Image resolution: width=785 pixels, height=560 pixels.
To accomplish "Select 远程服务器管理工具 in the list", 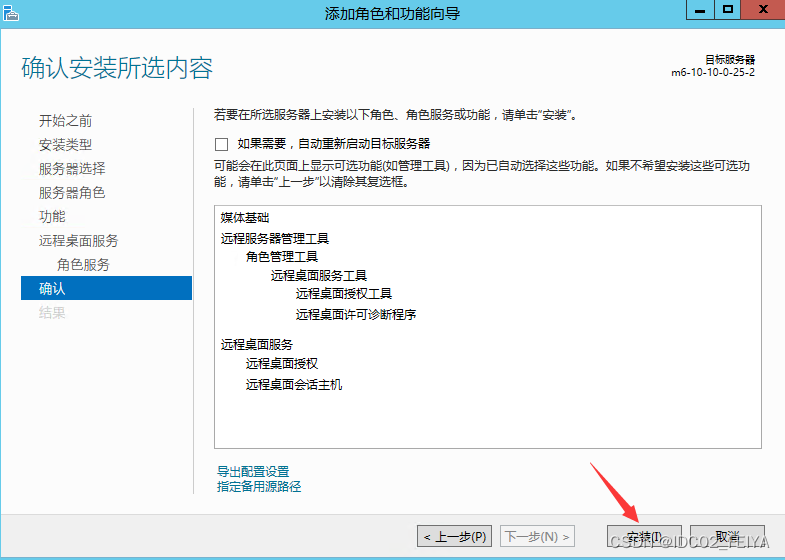I will click(274, 238).
